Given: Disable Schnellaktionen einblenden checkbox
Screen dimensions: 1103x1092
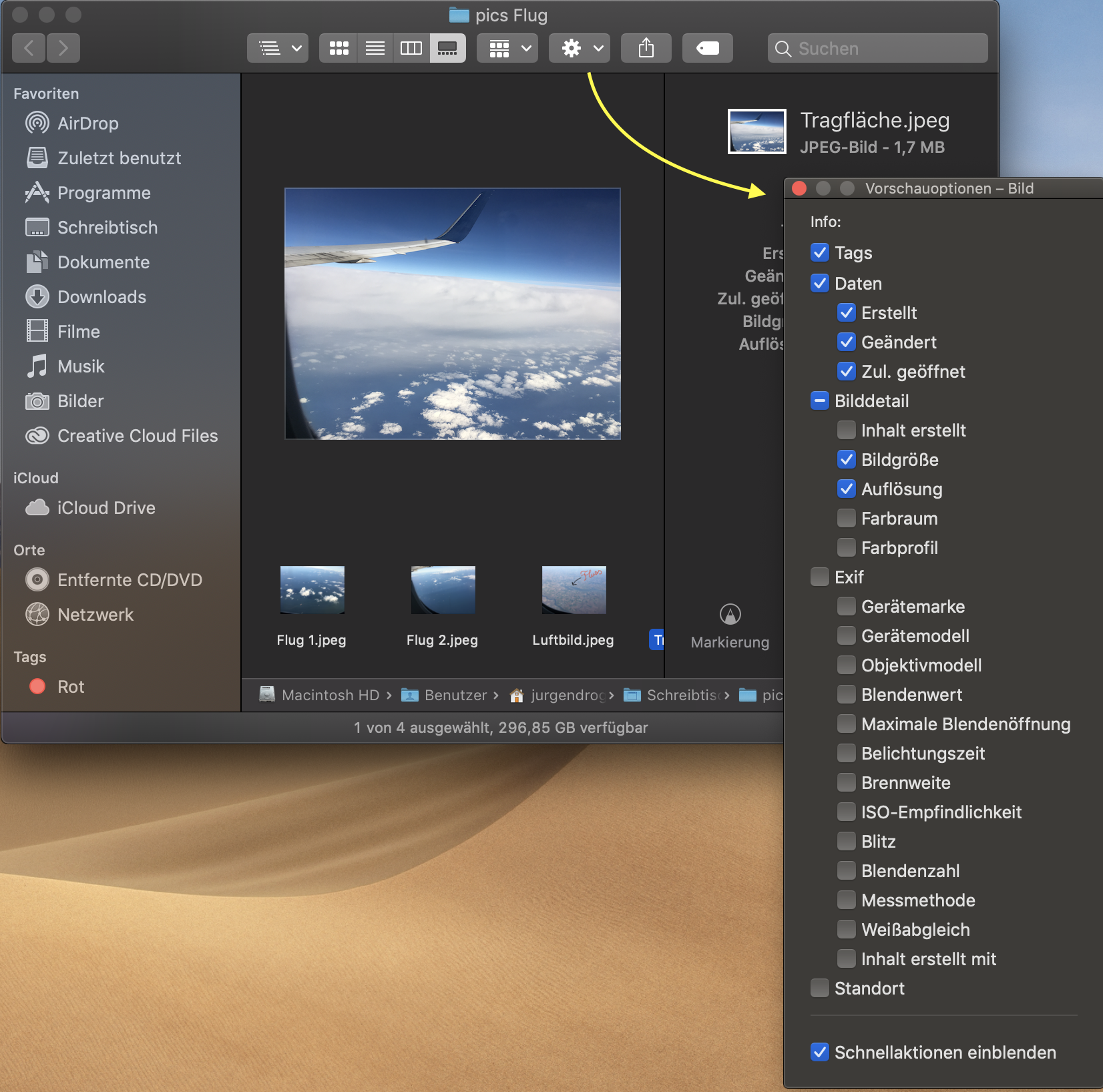Looking at the screenshot, I should pyautogui.click(x=820, y=1052).
